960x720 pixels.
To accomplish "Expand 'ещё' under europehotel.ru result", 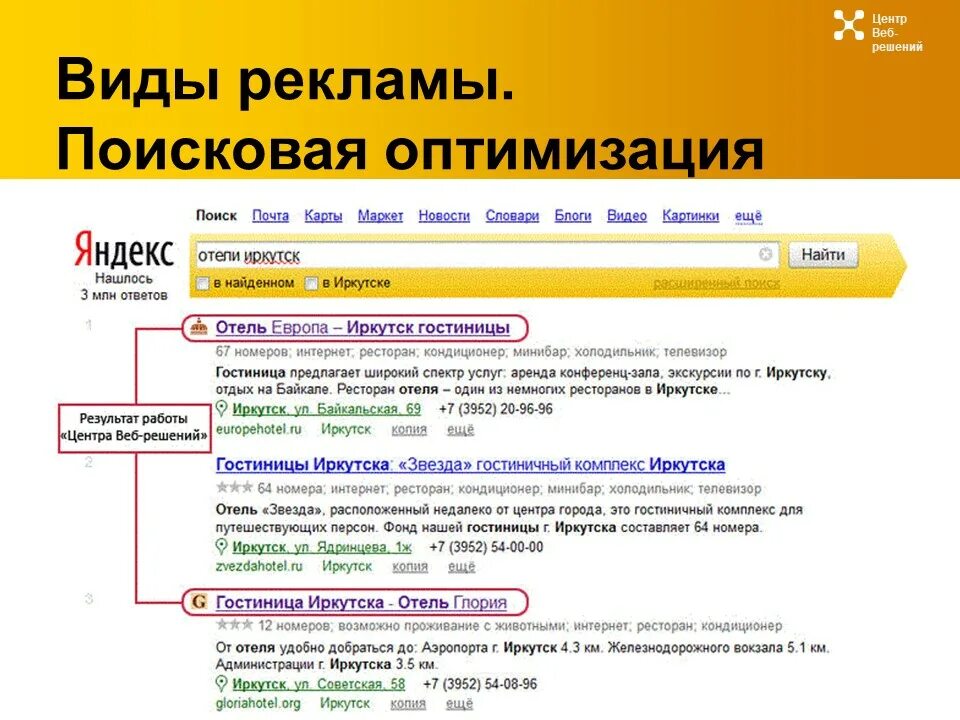I will 460,429.
